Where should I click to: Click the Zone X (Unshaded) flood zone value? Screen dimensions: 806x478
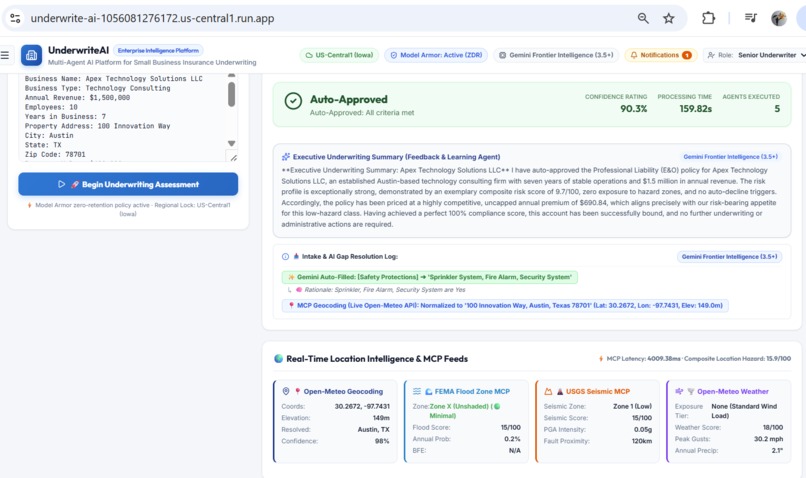(464, 411)
